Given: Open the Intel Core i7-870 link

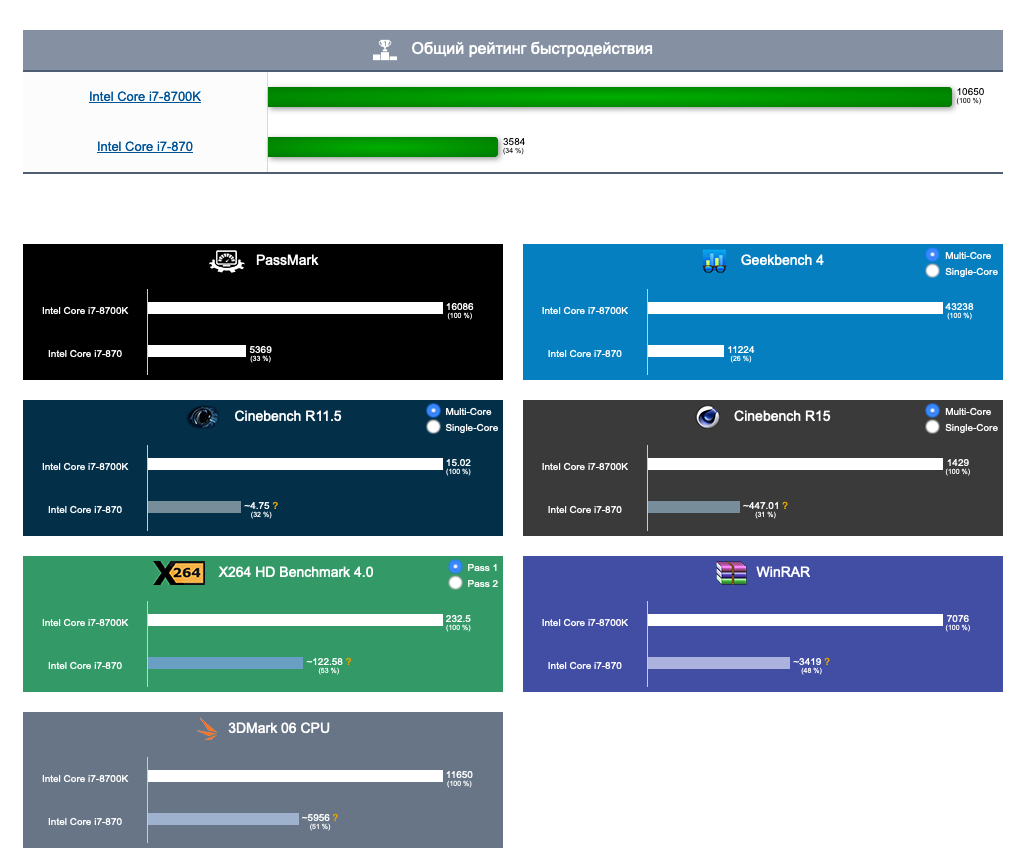Looking at the screenshot, I should (145, 147).
